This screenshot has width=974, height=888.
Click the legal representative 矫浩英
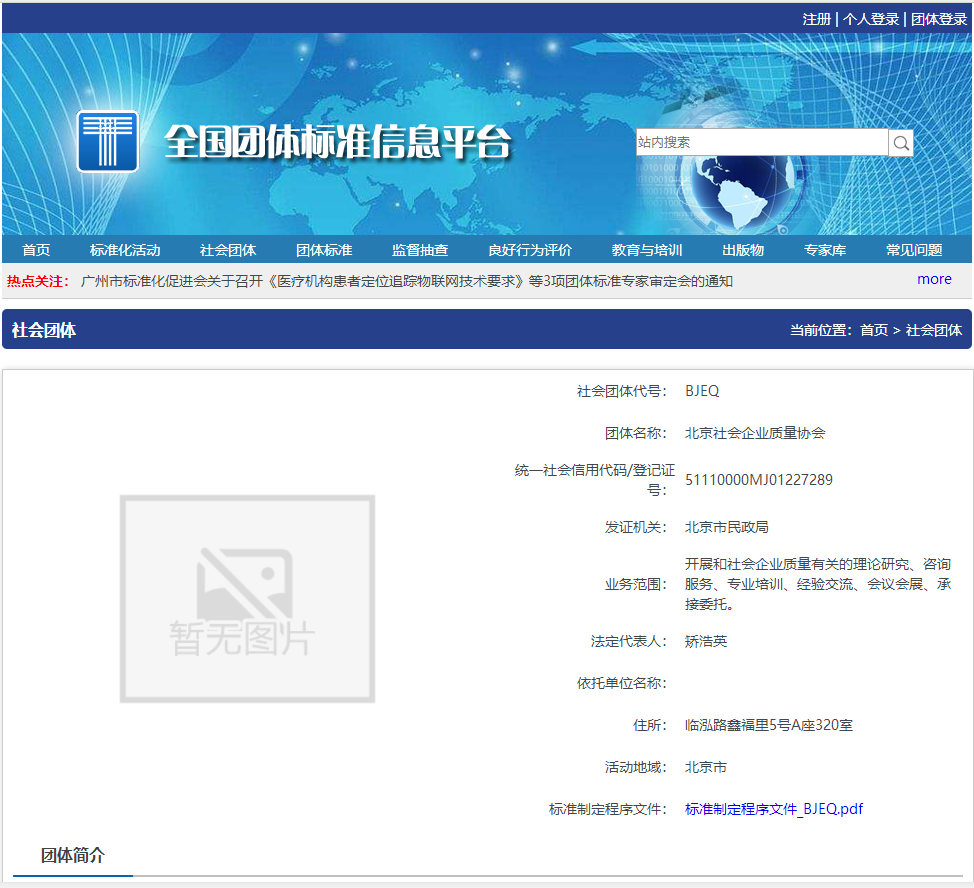(x=706, y=641)
